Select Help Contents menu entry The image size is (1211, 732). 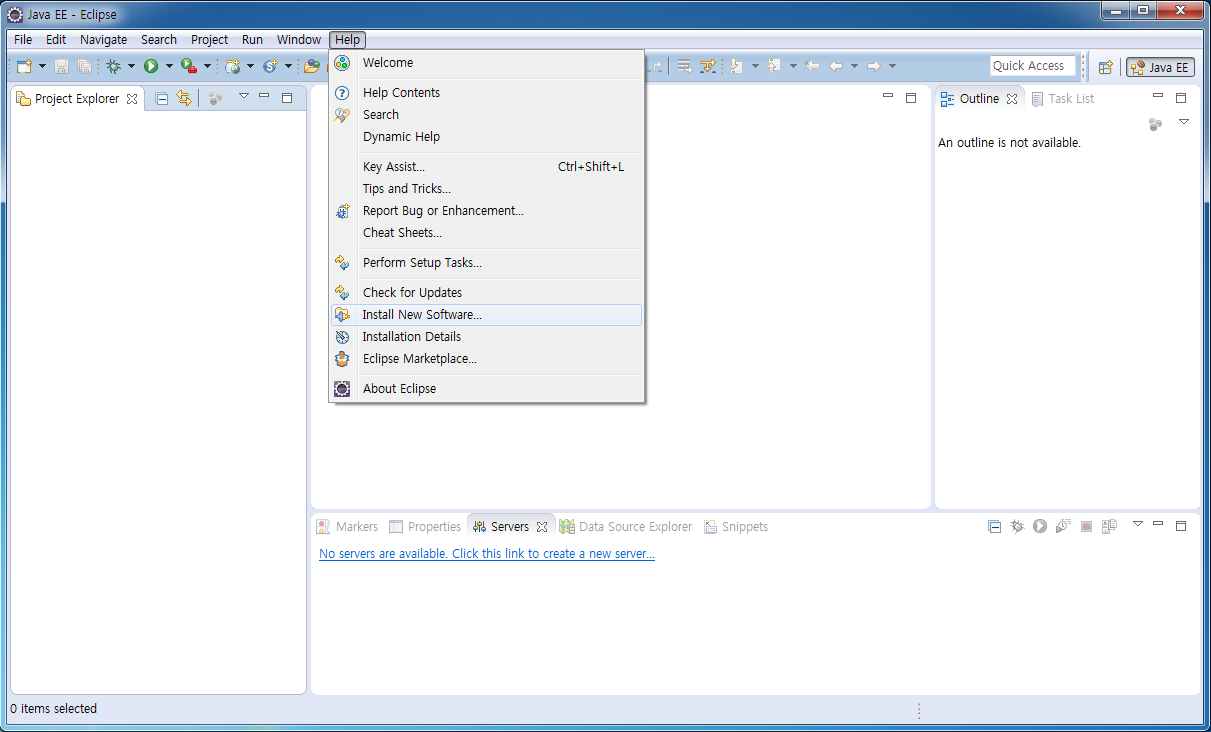point(487,93)
